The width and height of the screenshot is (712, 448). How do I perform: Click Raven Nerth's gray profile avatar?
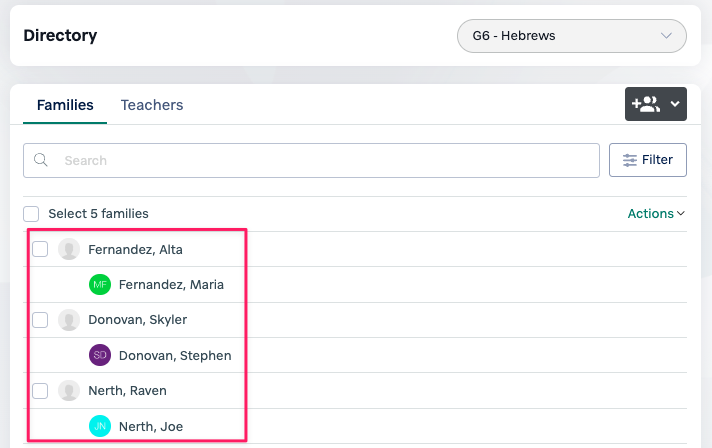(x=69, y=391)
